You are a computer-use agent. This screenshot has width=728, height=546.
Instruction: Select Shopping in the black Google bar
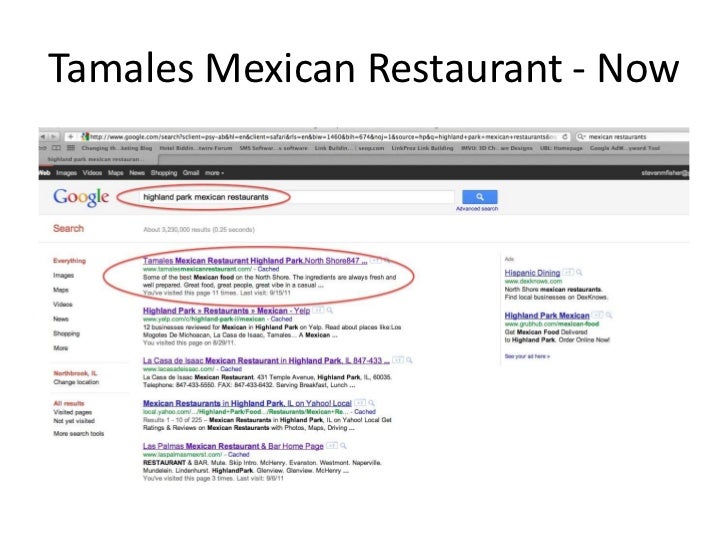pos(164,173)
